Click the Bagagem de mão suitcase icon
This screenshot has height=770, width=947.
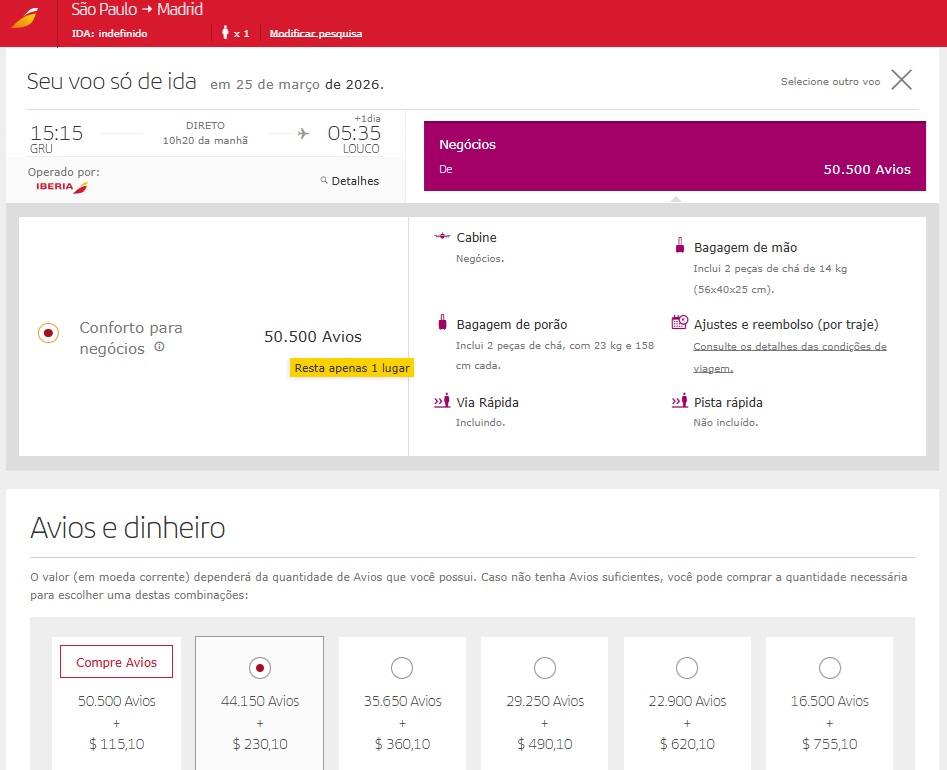pyautogui.click(x=679, y=246)
